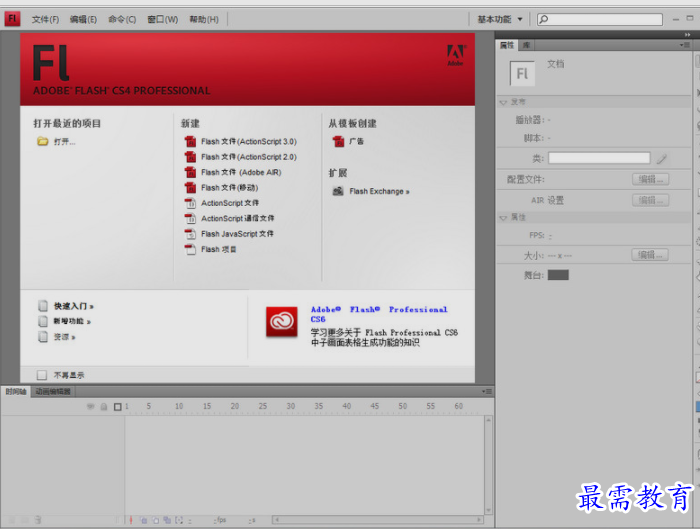
Task: Click the 打开... folder icon
Action: [x=43, y=142]
